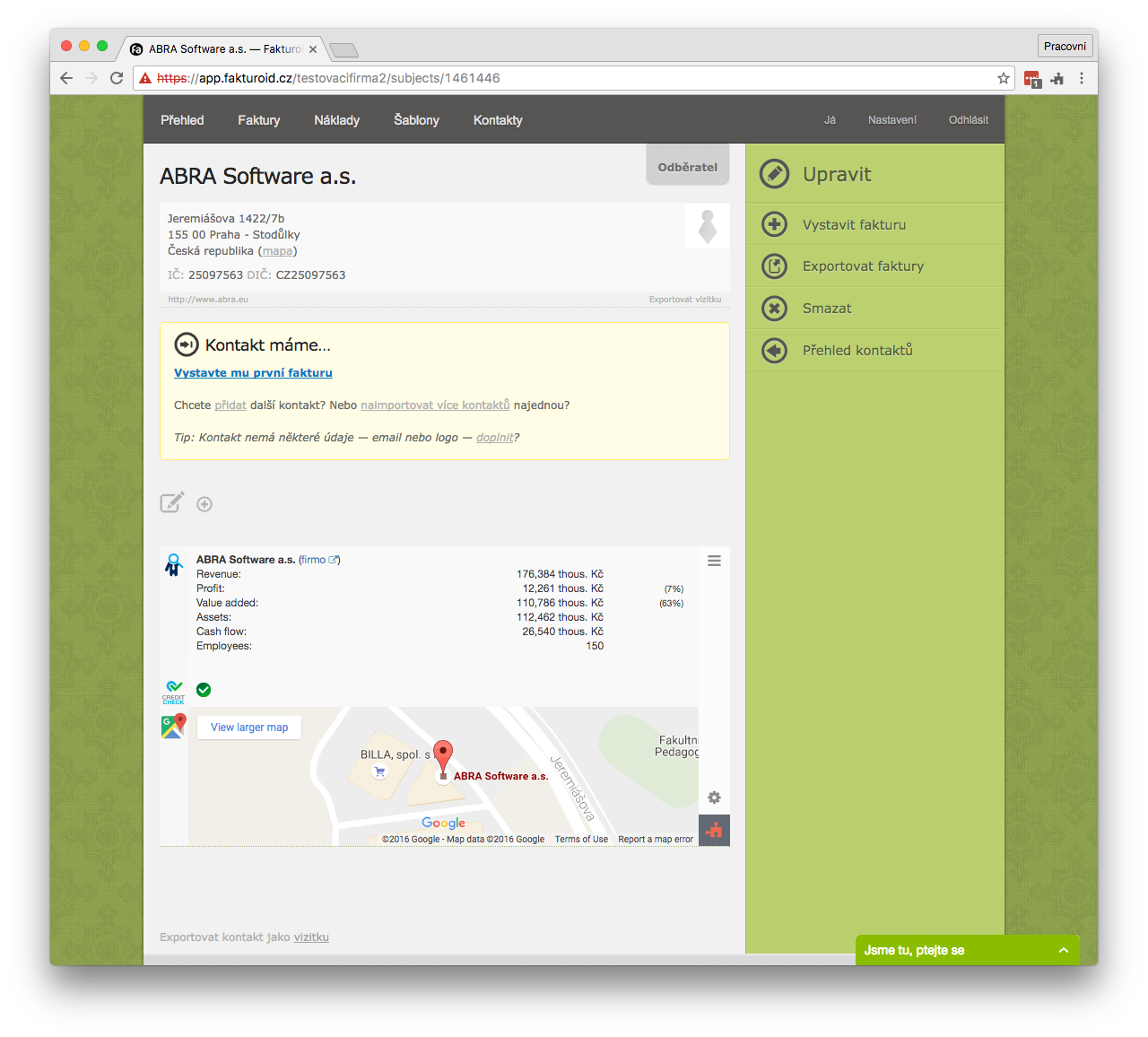Click the puzzle extension icon in toolbar
The width and height of the screenshot is (1148, 1037).
pyautogui.click(x=1057, y=79)
